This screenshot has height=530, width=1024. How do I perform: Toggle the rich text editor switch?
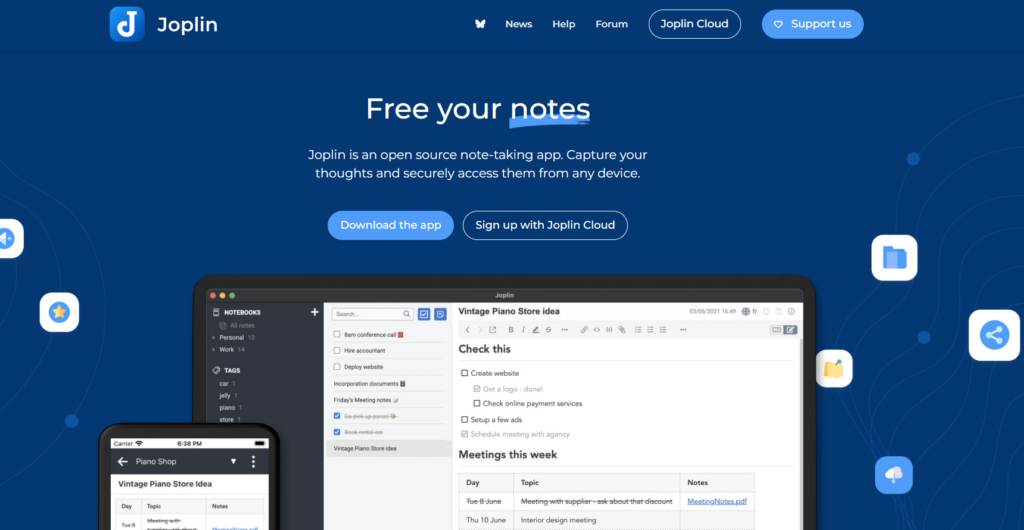pyautogui.click(x=784, y=329)
